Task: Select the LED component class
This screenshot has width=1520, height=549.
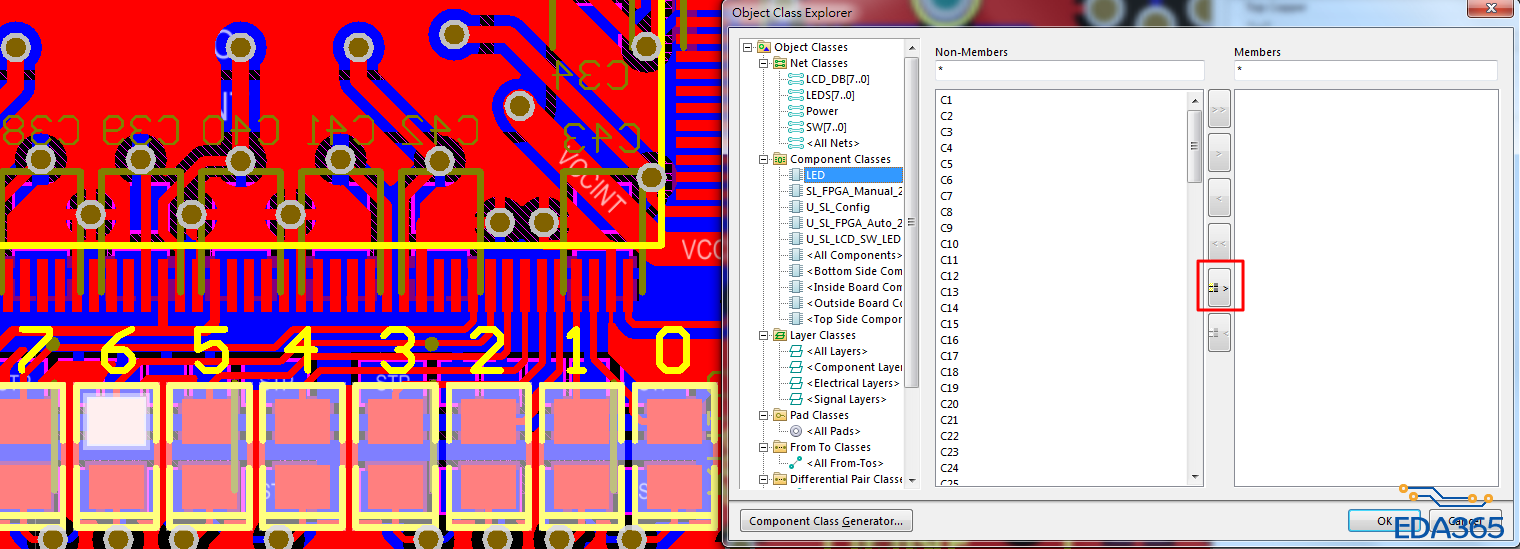Action: pyautogui.click(x=815, y=175)
